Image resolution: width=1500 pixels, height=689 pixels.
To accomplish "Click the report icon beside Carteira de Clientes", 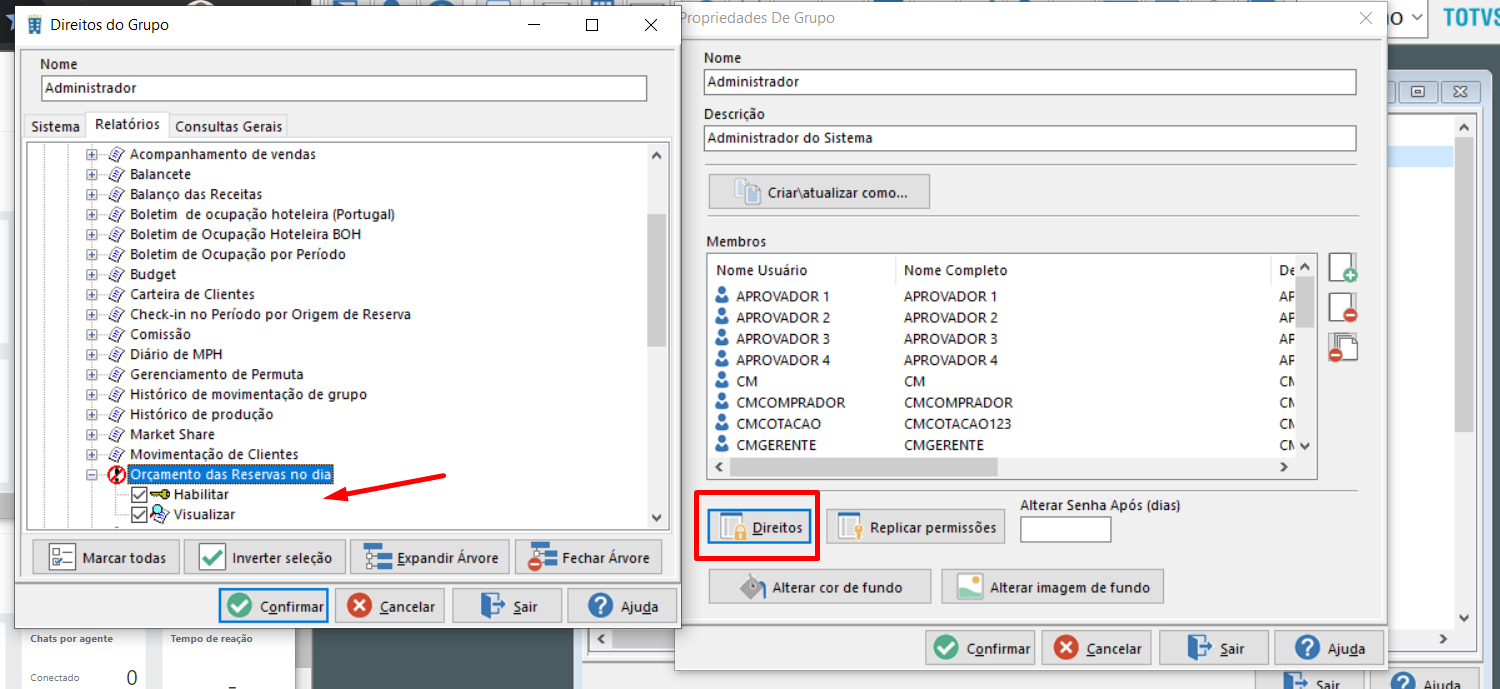I will pyautogui.click(x=116, y=294).
